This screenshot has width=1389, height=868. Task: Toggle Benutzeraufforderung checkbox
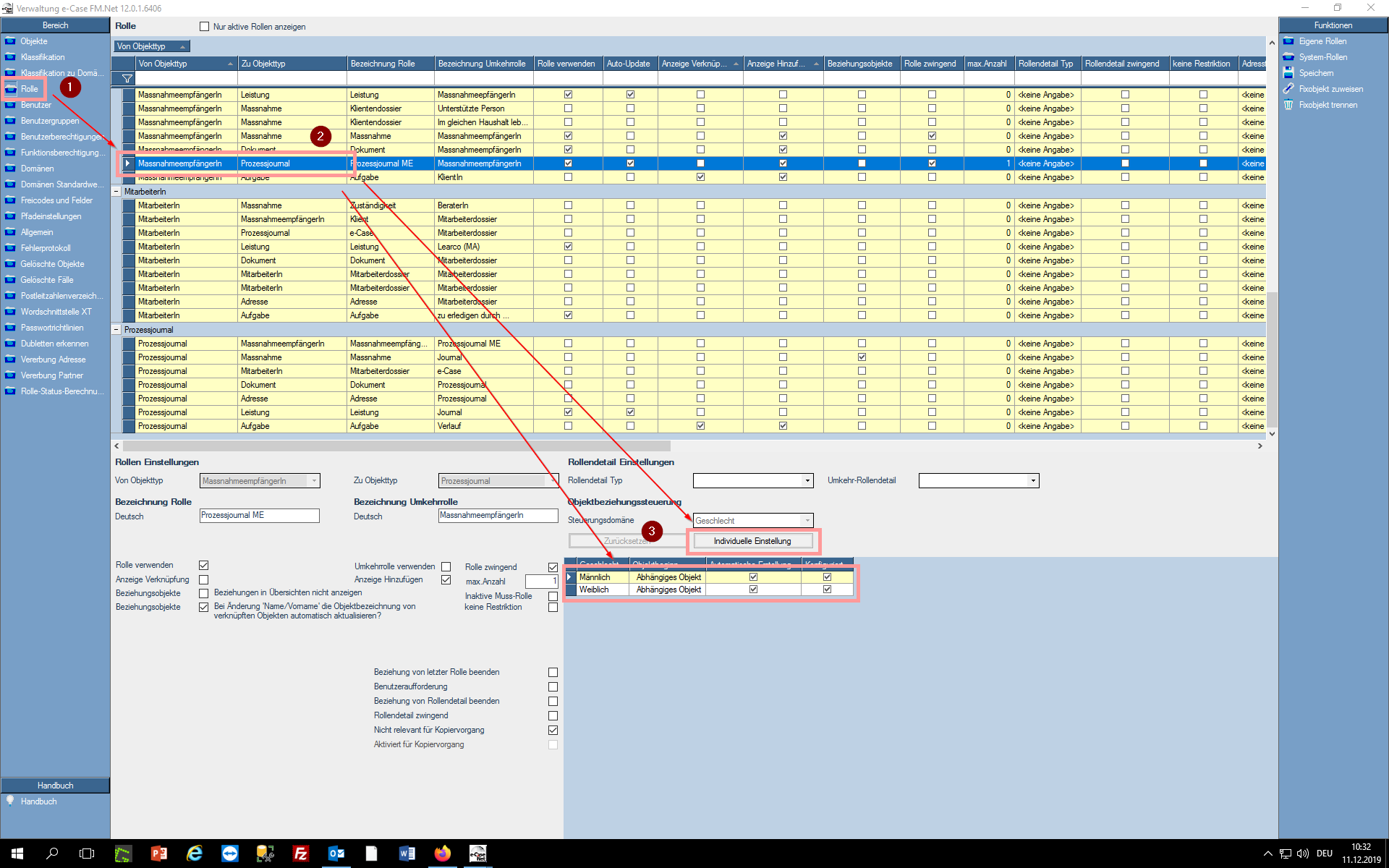(x=553, y=687)
